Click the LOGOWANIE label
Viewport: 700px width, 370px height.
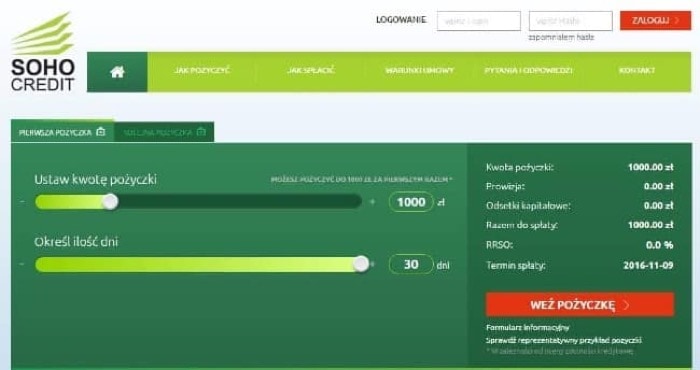401,20
